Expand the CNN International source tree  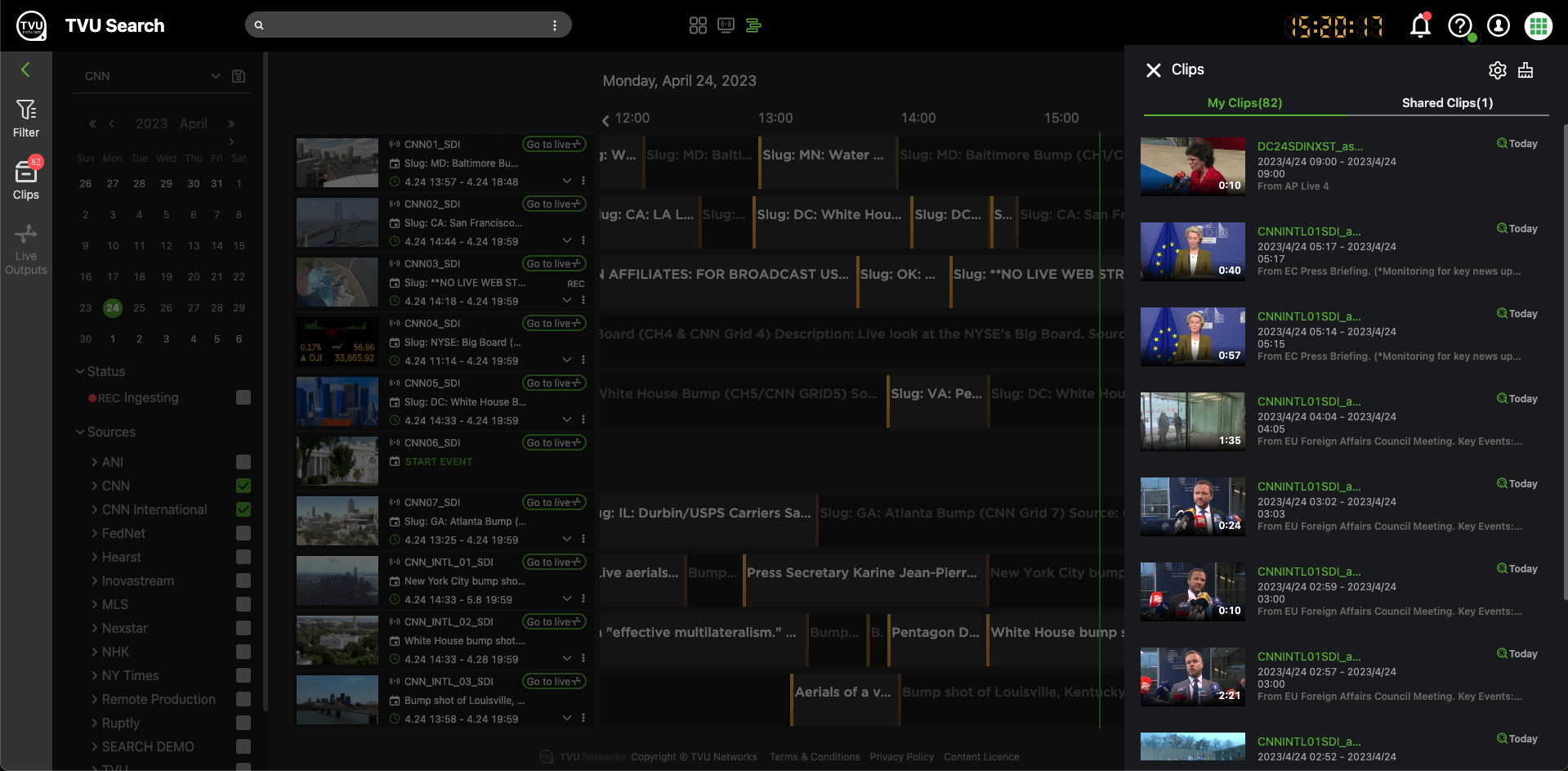[x=95, y=509]
